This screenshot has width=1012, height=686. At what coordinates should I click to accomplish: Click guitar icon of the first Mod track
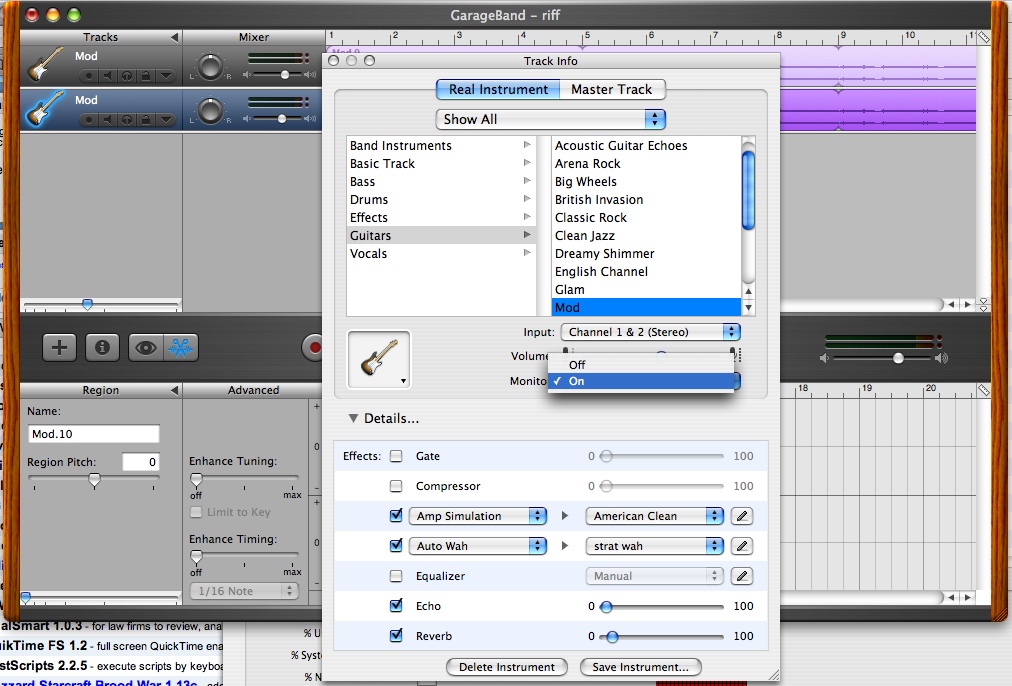coord(45,65)
